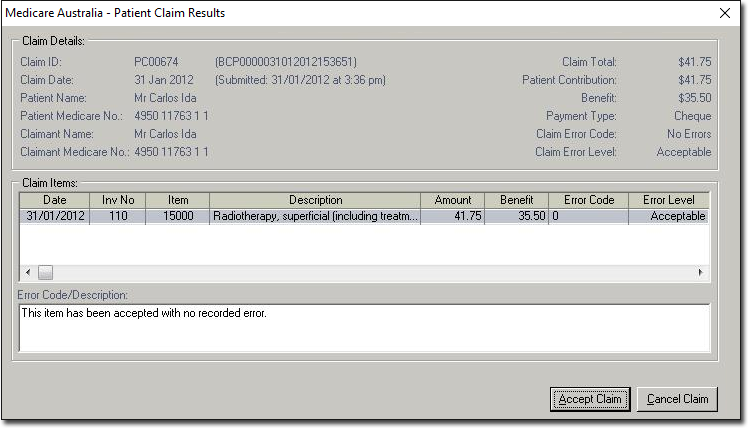Click the Error Code column header
748x428 pixels.
pyautogui.click(x=588, y=200)
